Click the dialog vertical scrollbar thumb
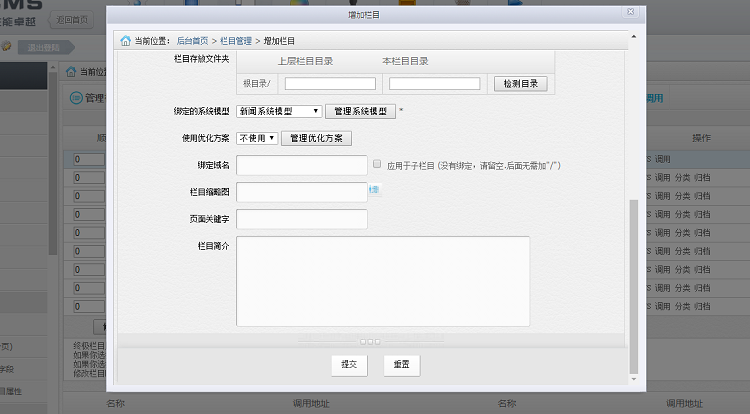 (x=634, y=287)
